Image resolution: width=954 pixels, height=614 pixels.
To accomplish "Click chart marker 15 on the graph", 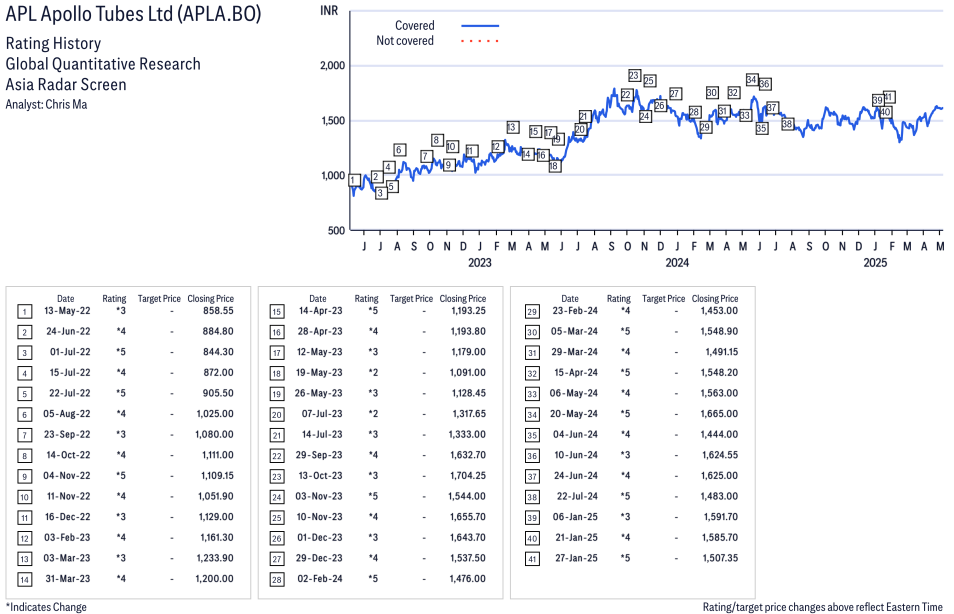I will 535,131.
